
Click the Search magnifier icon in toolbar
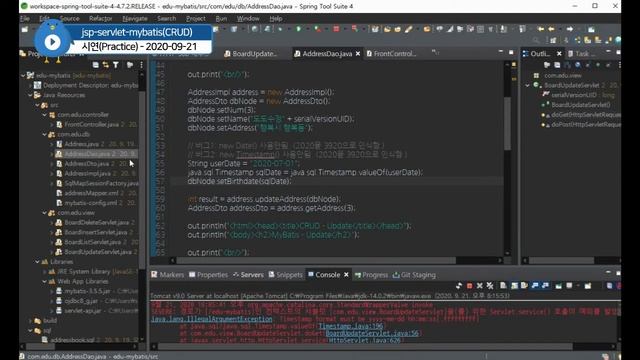tap(536, 40)
